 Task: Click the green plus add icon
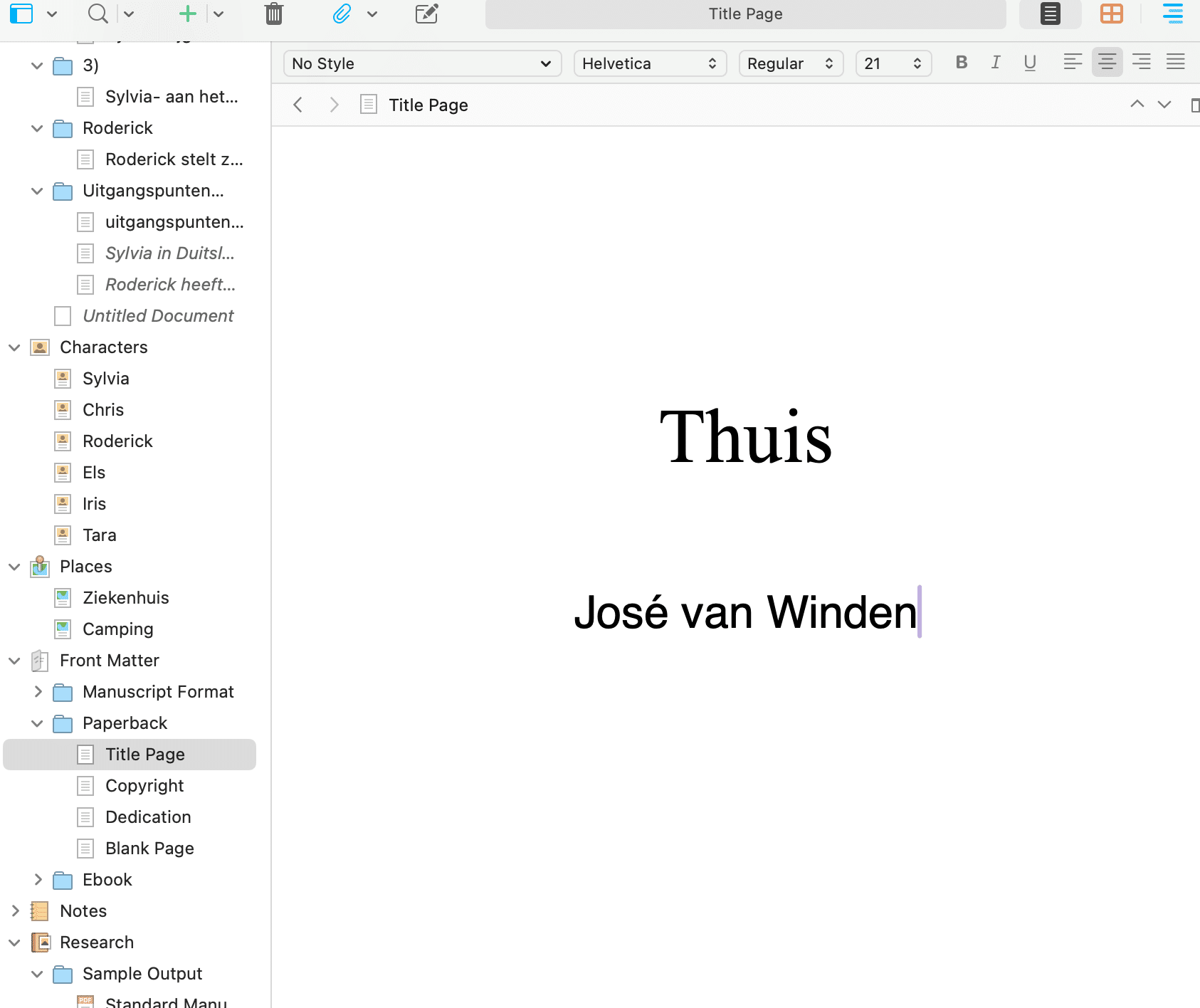[188, 14]
